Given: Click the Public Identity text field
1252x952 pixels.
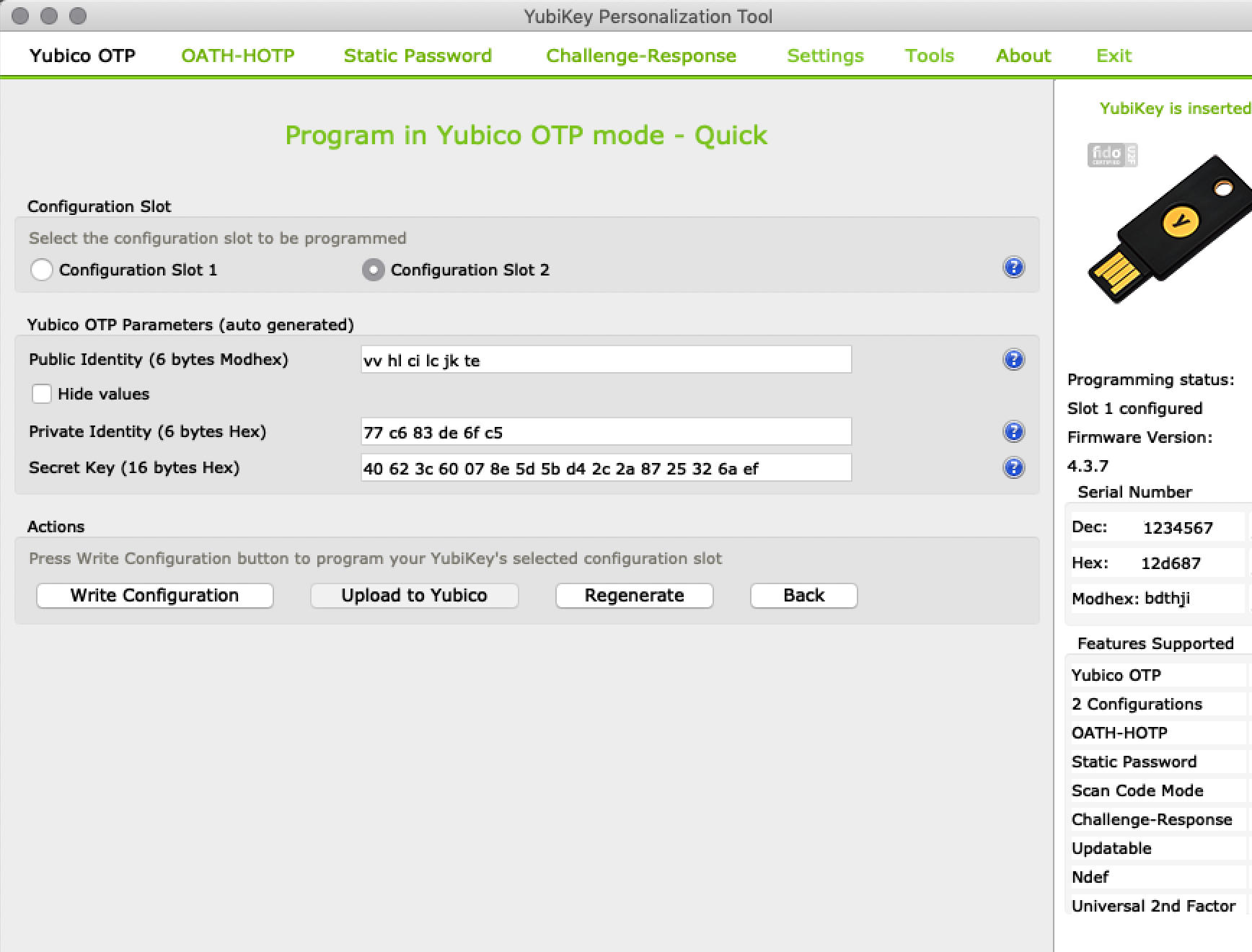Looking at the screenshot, I should pos(606,360).
